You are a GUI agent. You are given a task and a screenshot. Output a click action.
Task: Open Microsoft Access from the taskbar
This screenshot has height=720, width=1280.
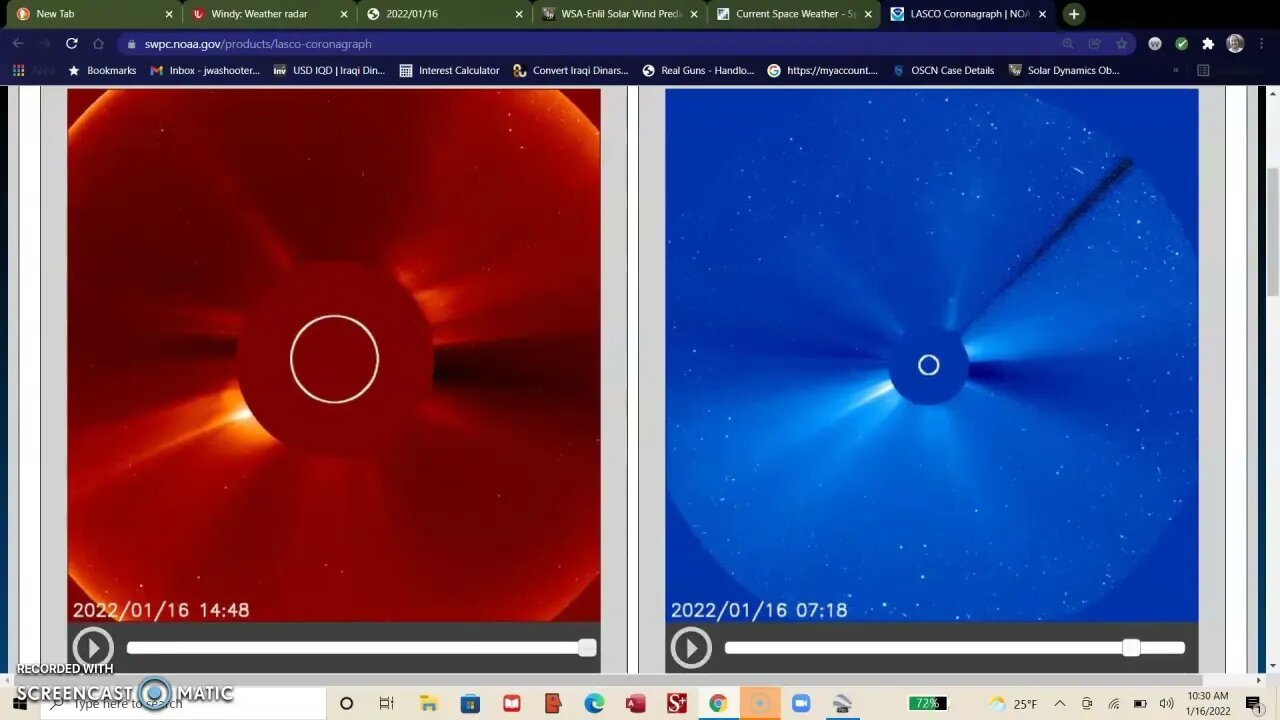(x=635, y=704)
